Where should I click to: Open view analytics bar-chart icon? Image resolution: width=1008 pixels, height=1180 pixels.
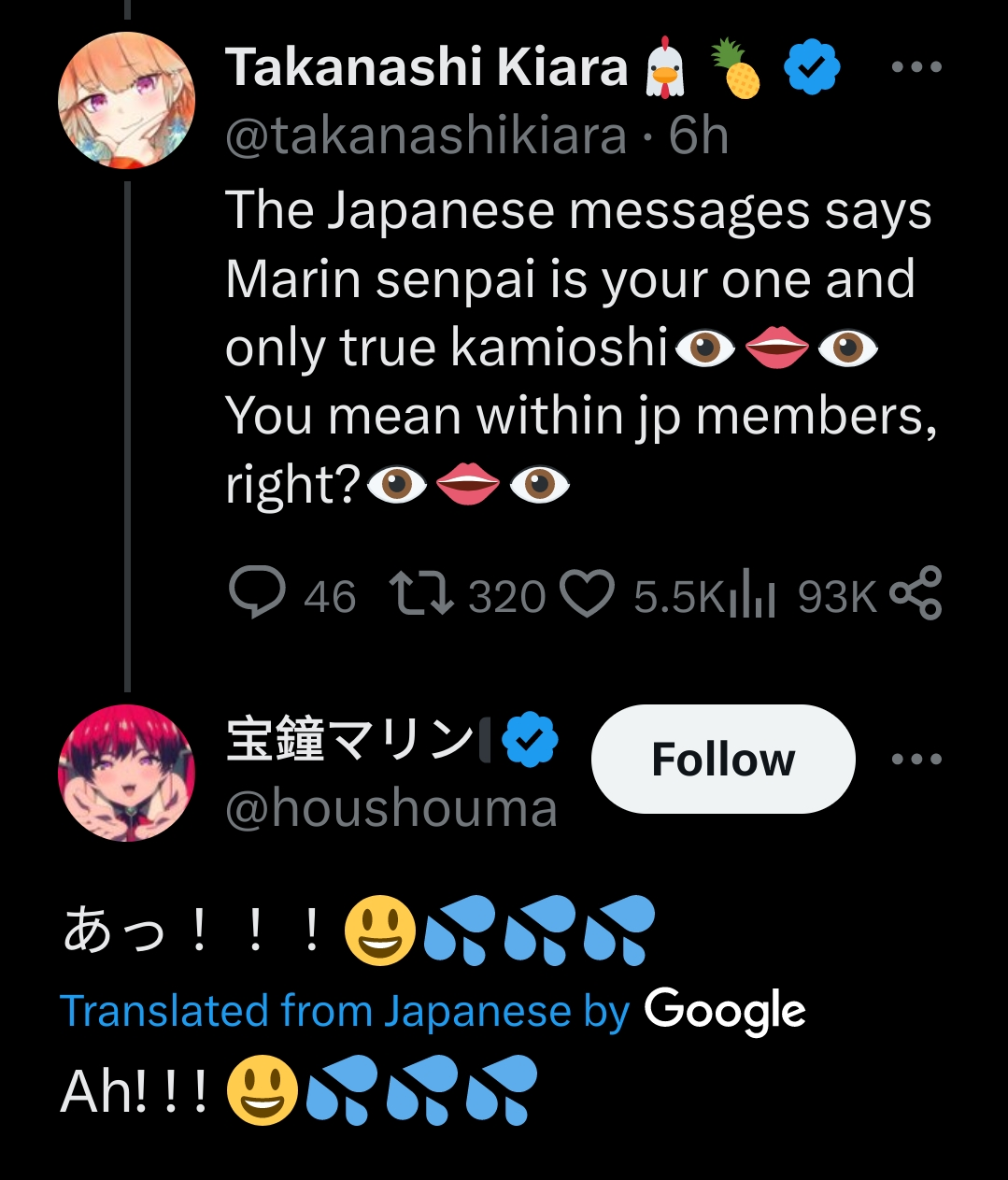pos(751,595)
